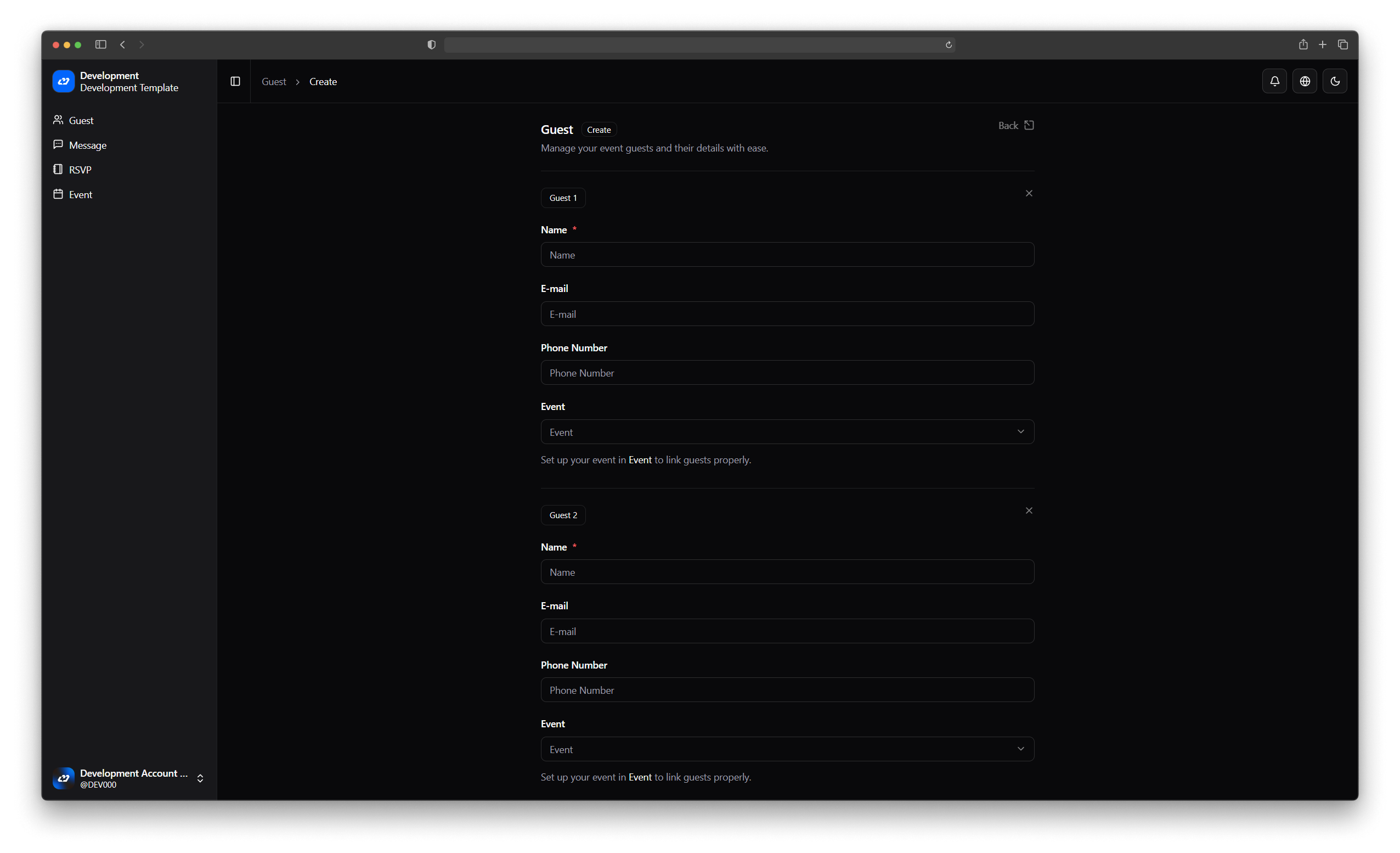Image resolution: width=1400 pixels, height=853 pixels.
Task: Focus Guest 1 Name input field
Action: (x=787, y=255)
